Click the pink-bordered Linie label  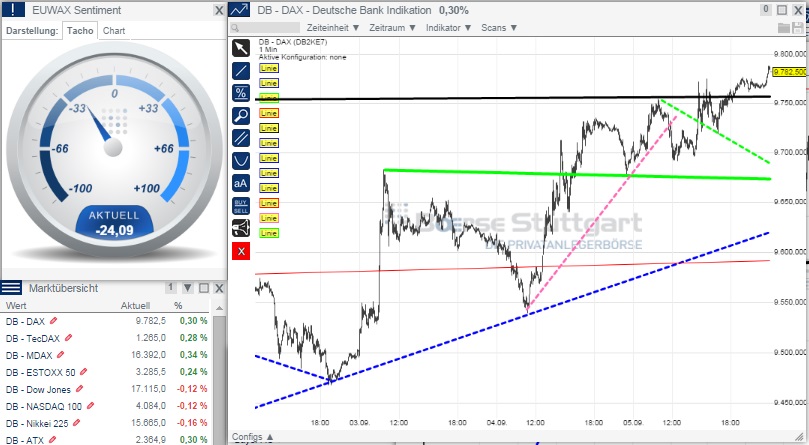(x=269, y=218)
